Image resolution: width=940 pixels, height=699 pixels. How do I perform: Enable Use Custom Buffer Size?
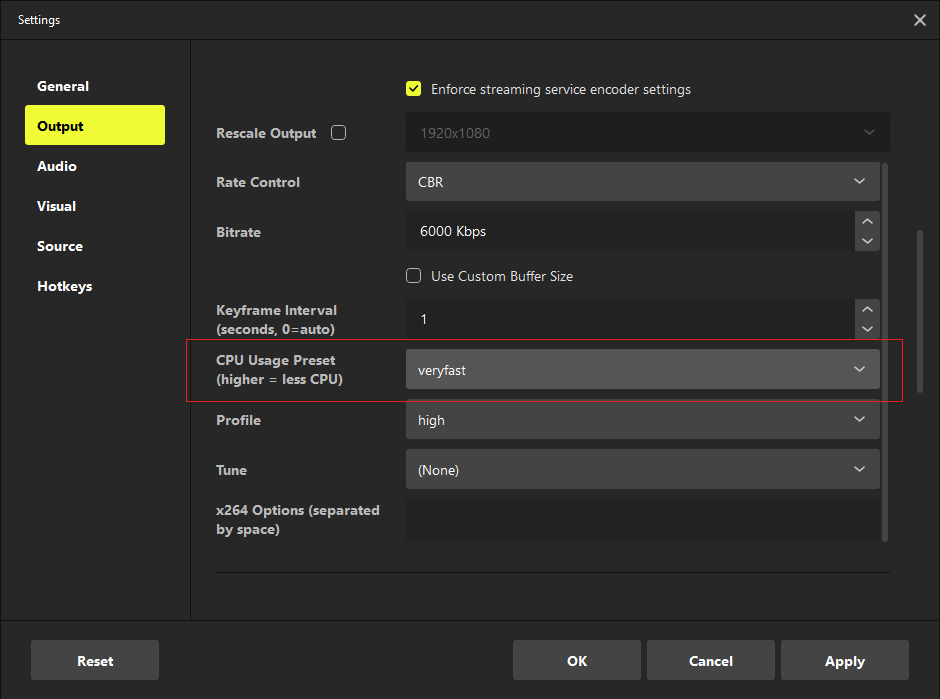point(413,276)
